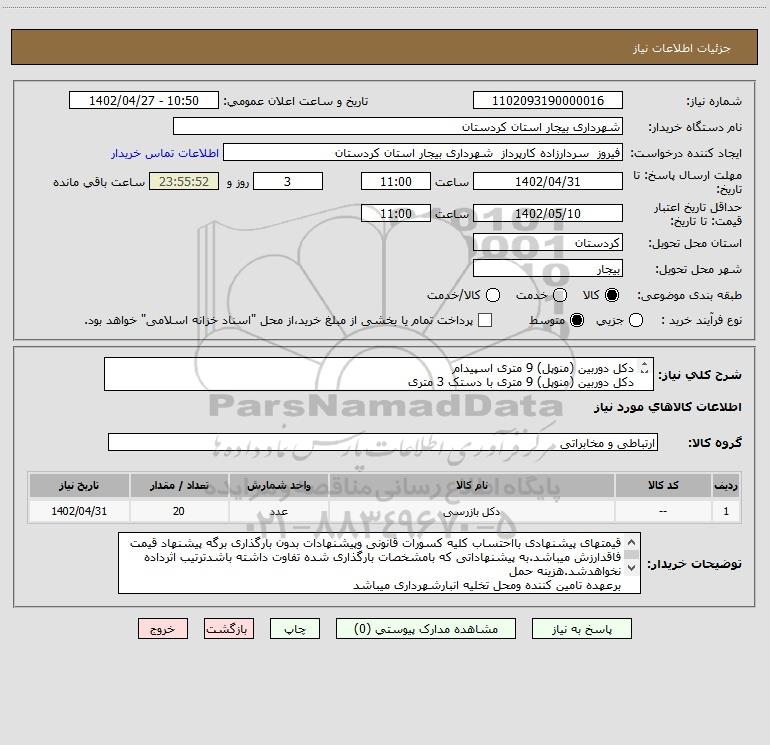Click the price validity hour 11:00 field
Image resolution: width=770 pixels, height=745 pixels.
tap(396, 213)
